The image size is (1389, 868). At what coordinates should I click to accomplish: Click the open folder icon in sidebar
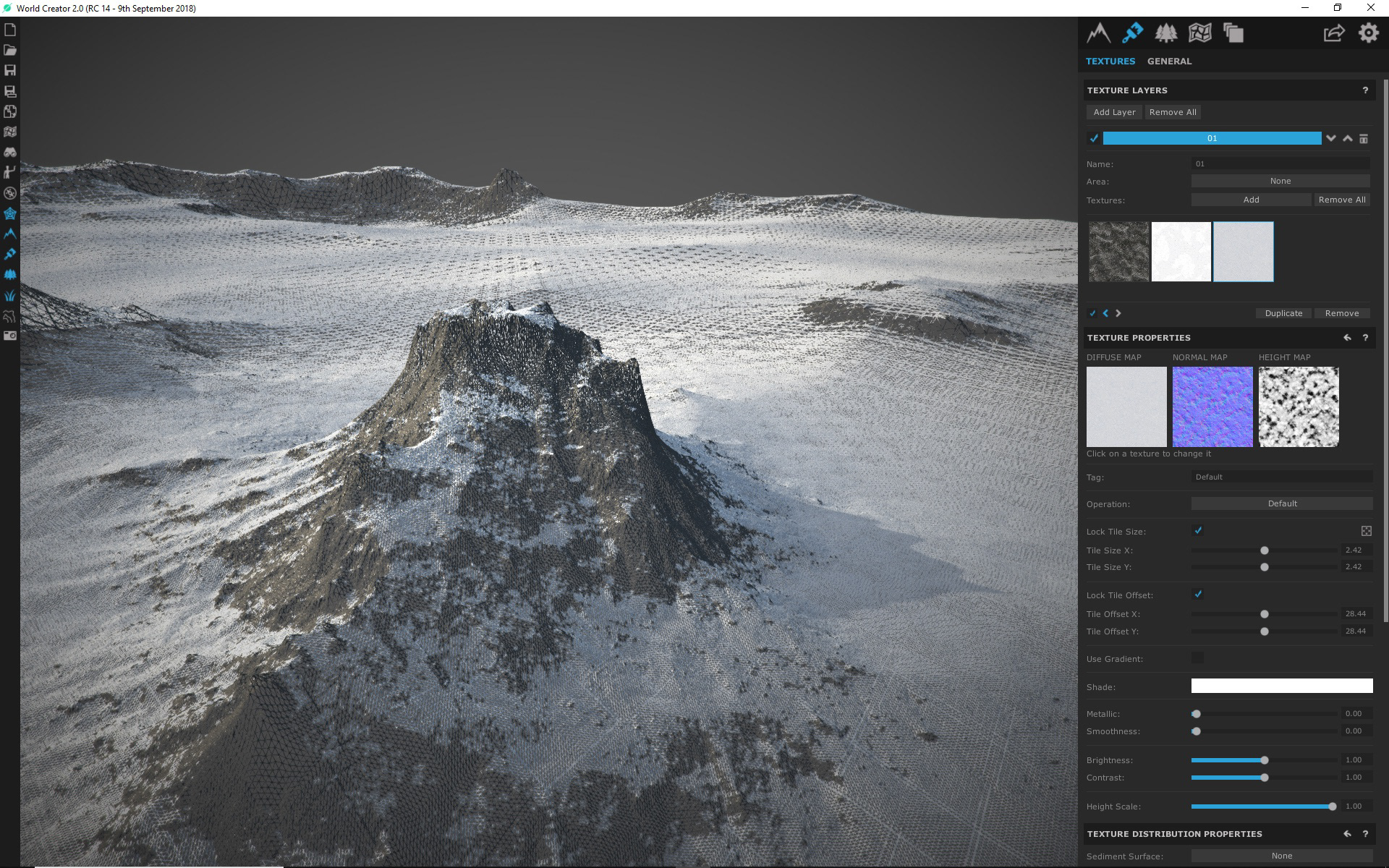click(x=10, y=51)
